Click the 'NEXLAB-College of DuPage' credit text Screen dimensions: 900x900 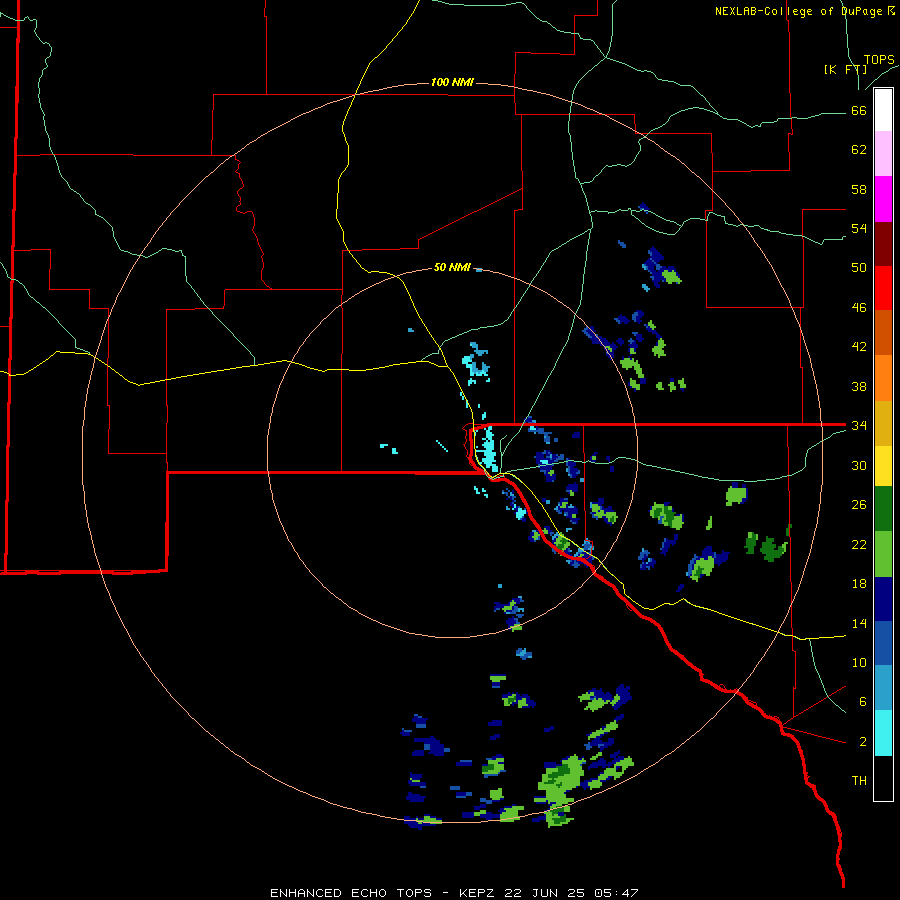pyautogui.click(x=798, y=11)
